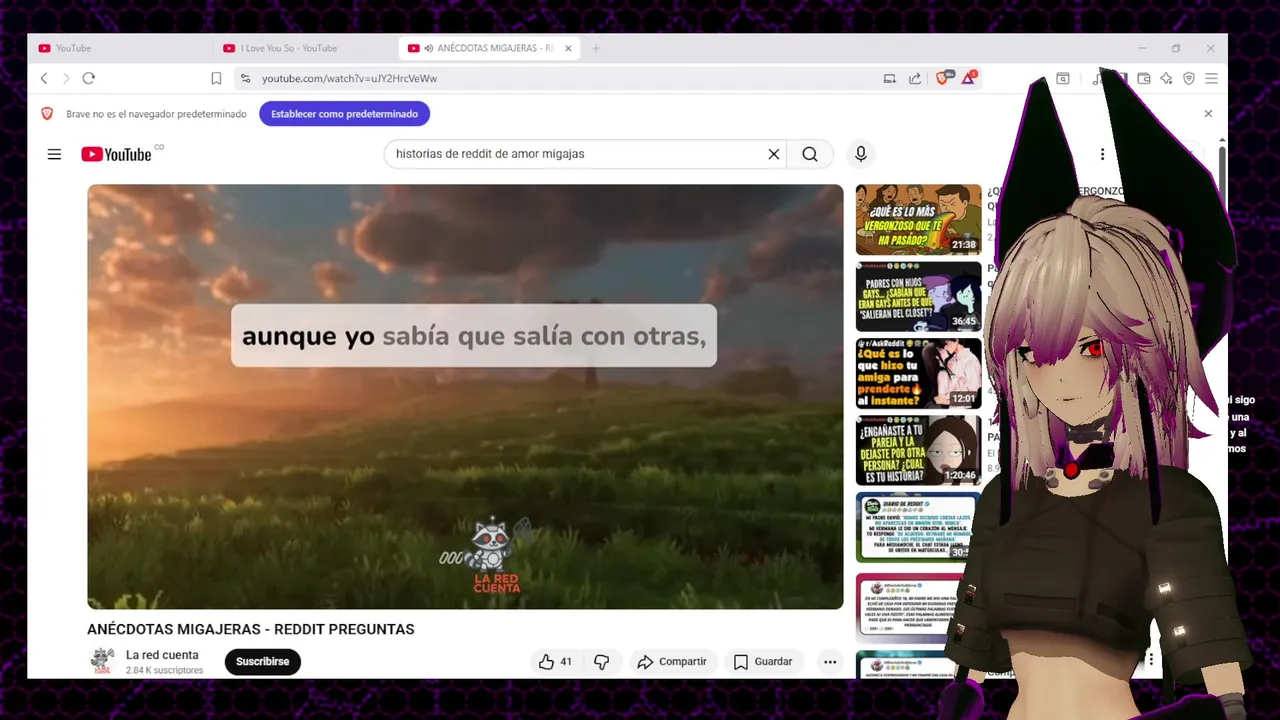Image resolution: width=1280 pixels, height=720 pixels.
Task: Like the video with thumbs up
Action: [x=555, y=661]
